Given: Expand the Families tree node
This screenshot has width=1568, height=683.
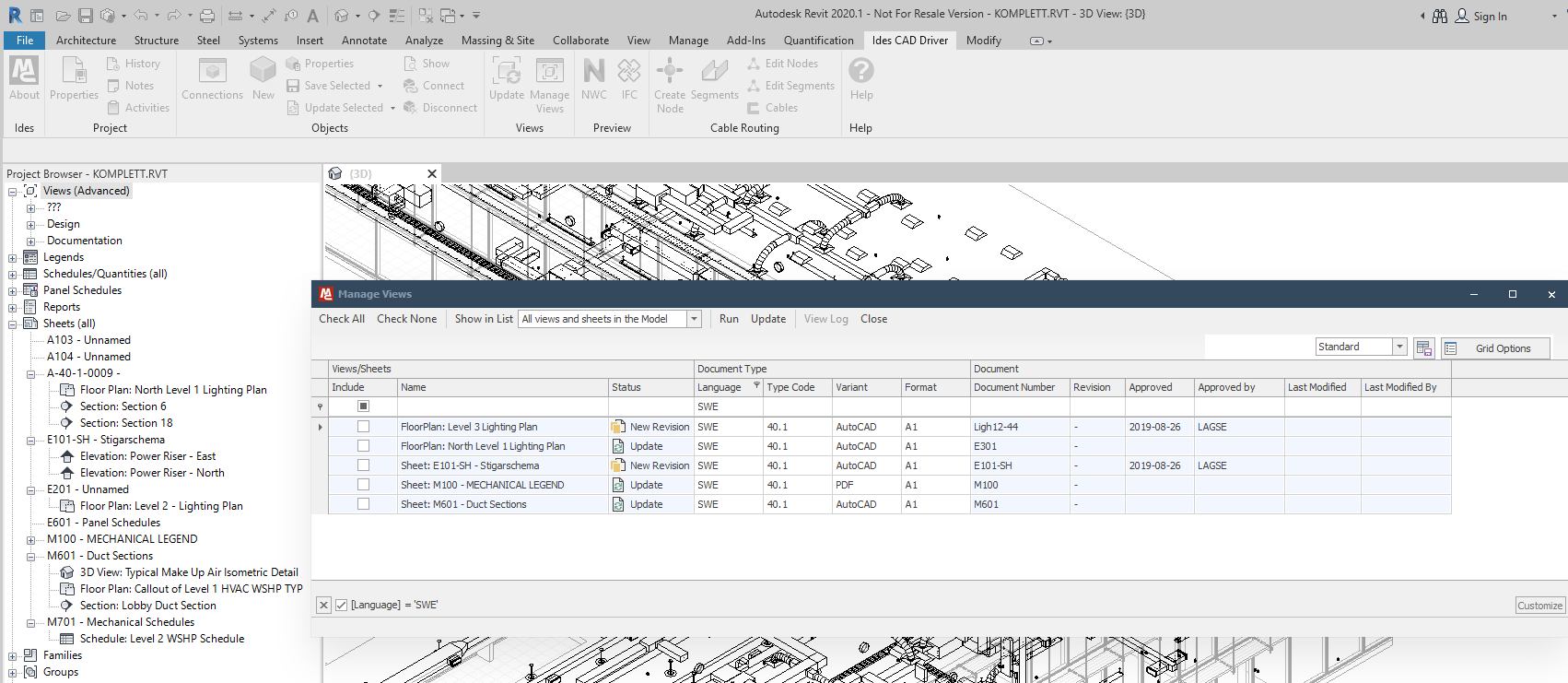Looking at the screenshot, I should (13, 656).
